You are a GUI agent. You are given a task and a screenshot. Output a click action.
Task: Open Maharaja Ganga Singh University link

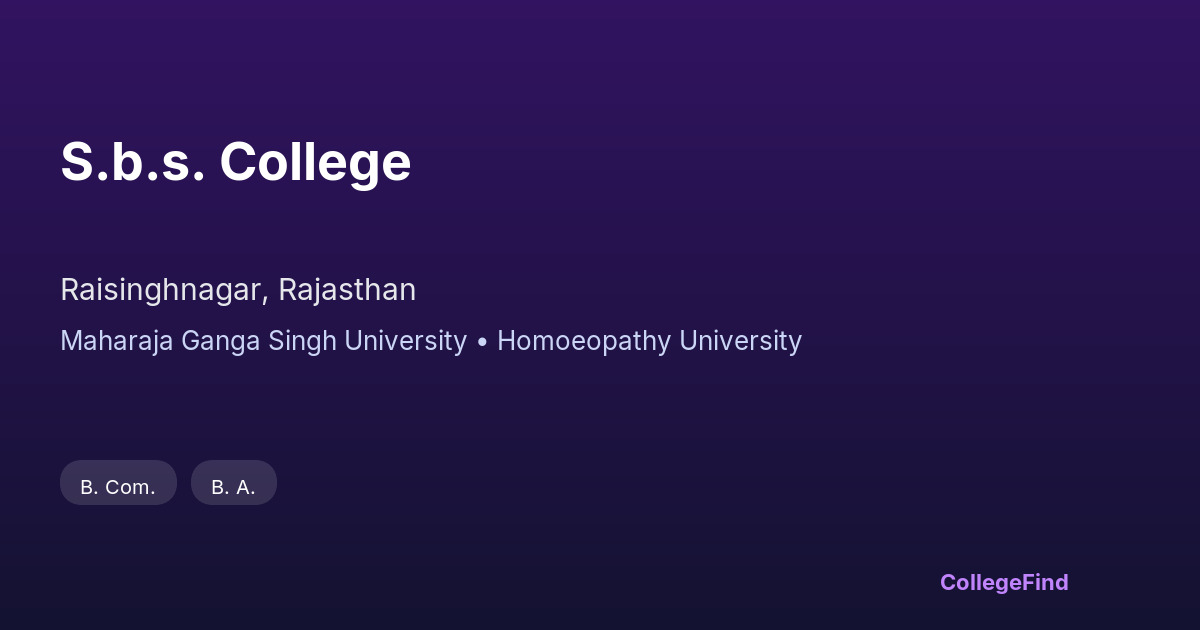point(263,341)
